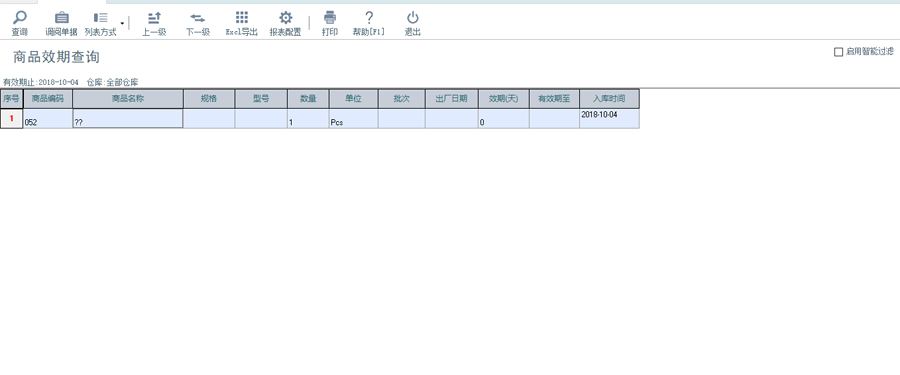
Task: Go up with 上一级 icon
Action: coord(154,18)
